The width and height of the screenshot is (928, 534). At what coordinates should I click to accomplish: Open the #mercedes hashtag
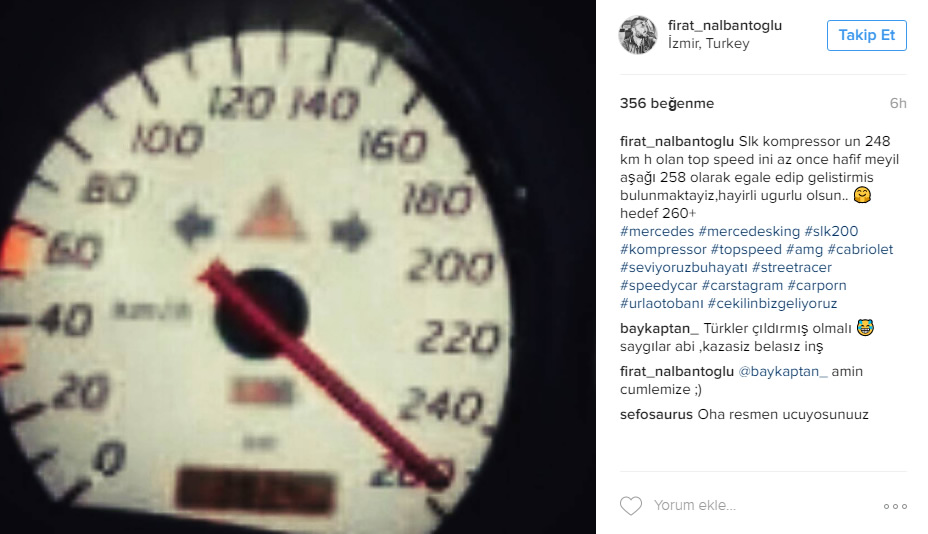tap(657, 231)
